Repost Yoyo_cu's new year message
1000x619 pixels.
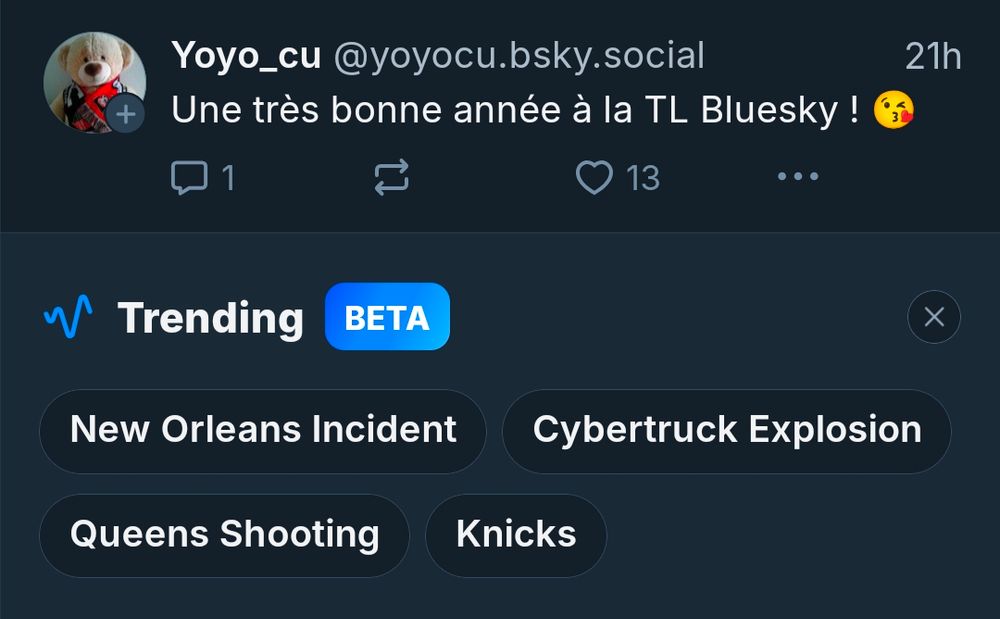click(x=390, y=177)
